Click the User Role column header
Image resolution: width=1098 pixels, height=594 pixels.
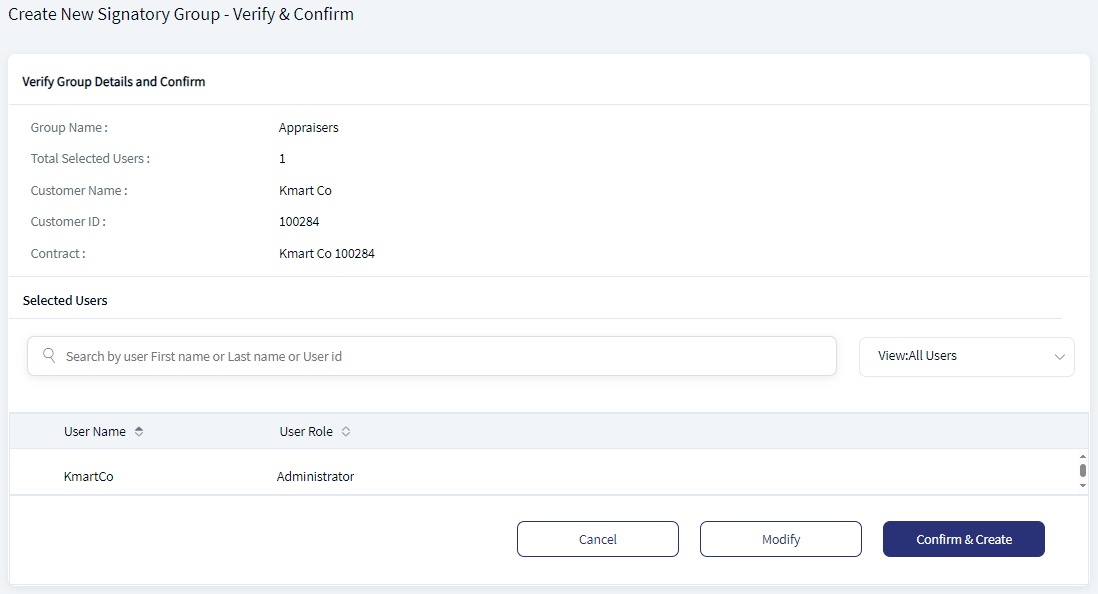click(x=306, y=431)
